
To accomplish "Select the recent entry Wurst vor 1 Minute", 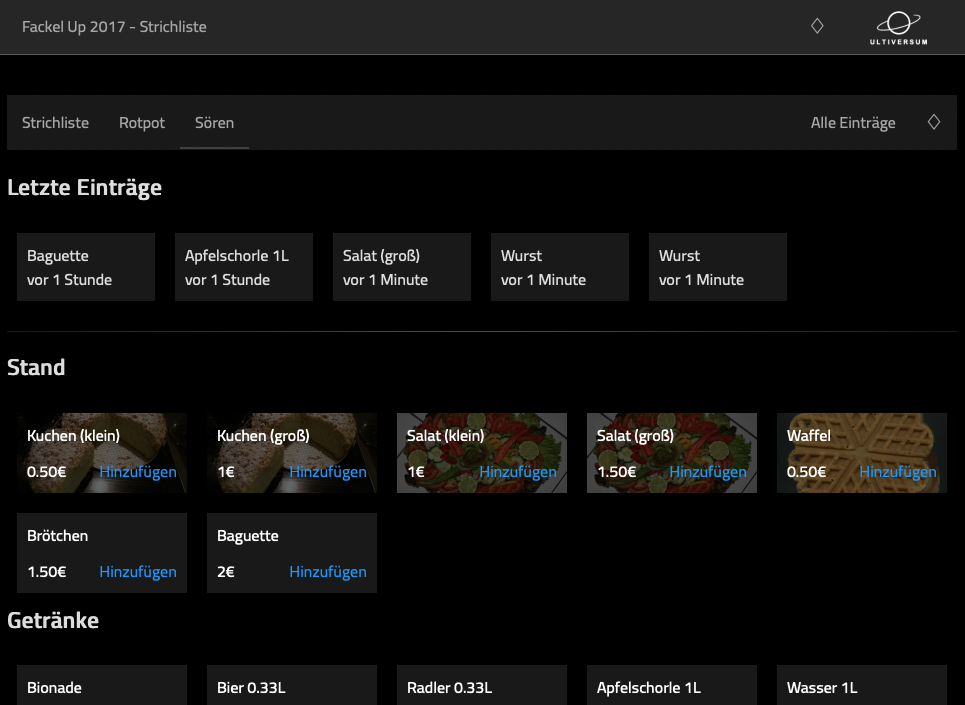I will tap(559, 267).
